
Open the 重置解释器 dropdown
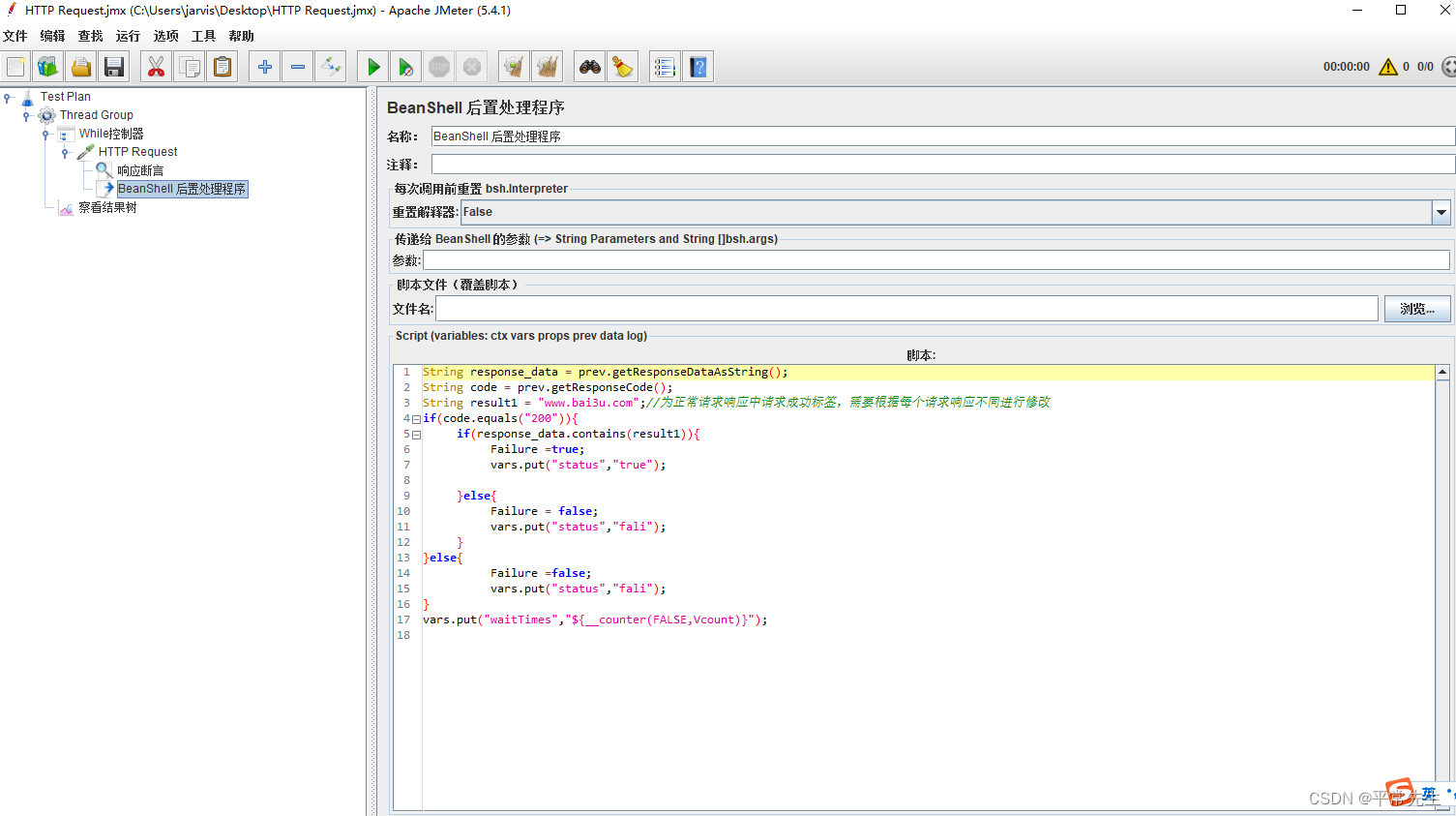point(1441,212)
